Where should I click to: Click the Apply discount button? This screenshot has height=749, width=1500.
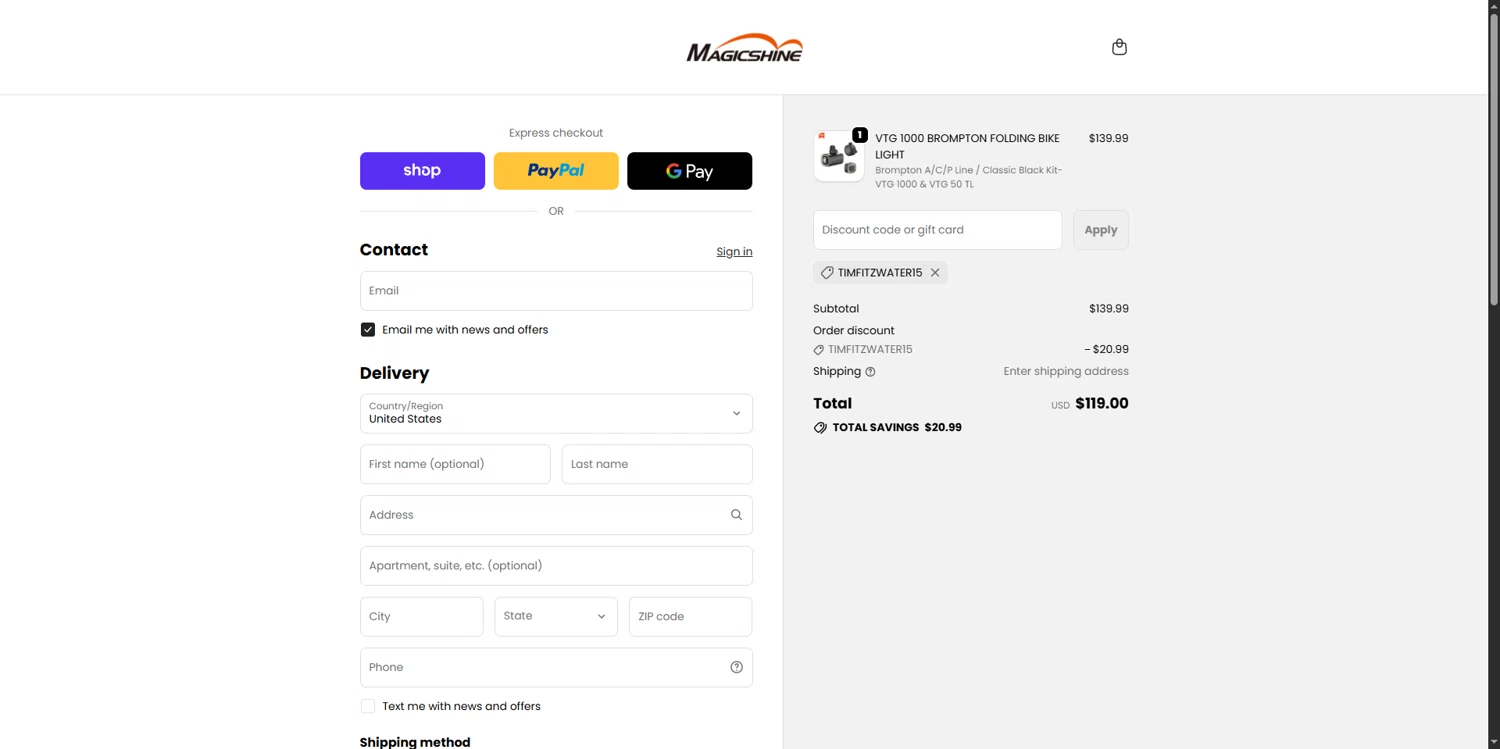1101,230
